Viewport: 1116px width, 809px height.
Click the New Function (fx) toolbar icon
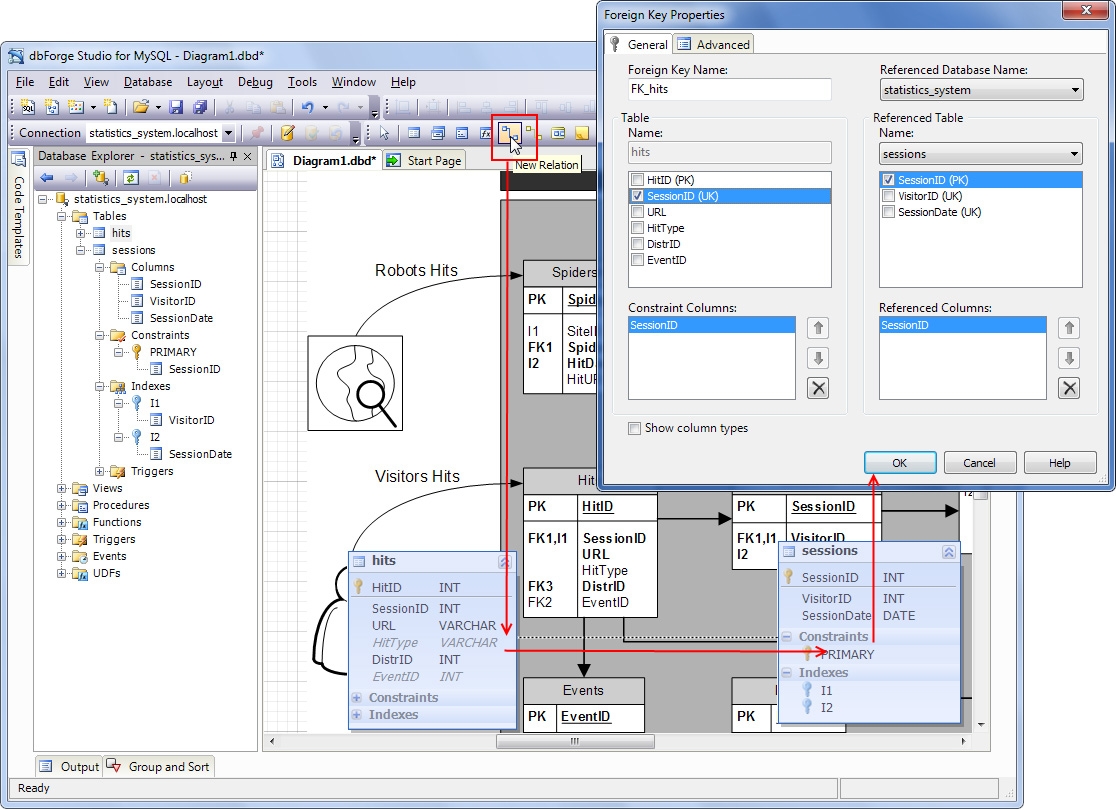click(485, 133)
